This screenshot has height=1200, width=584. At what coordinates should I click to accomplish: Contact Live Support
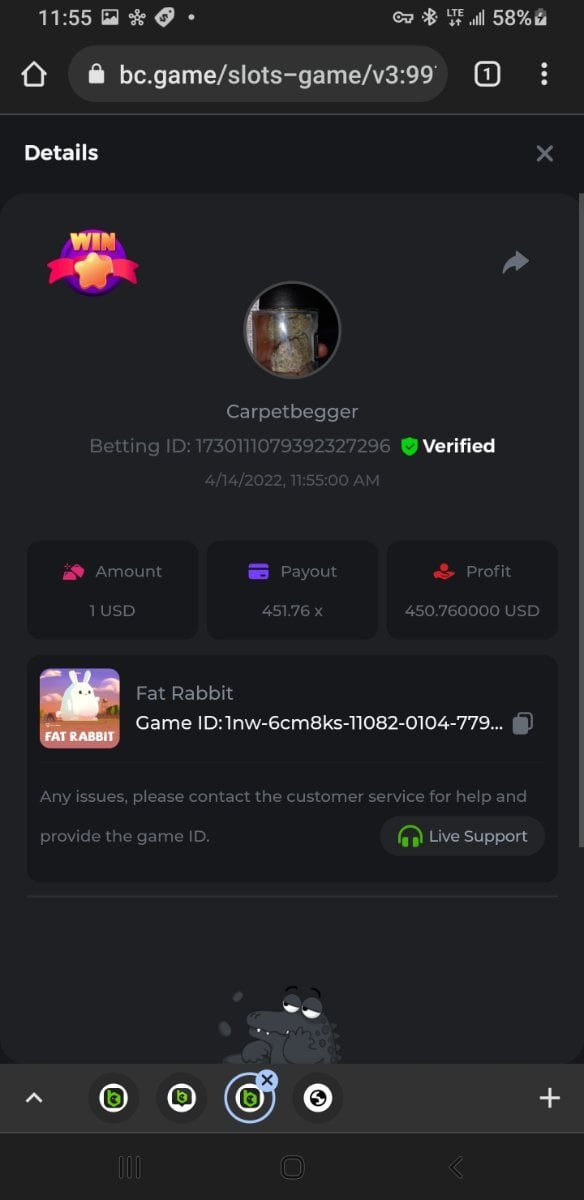pos(462,836)
